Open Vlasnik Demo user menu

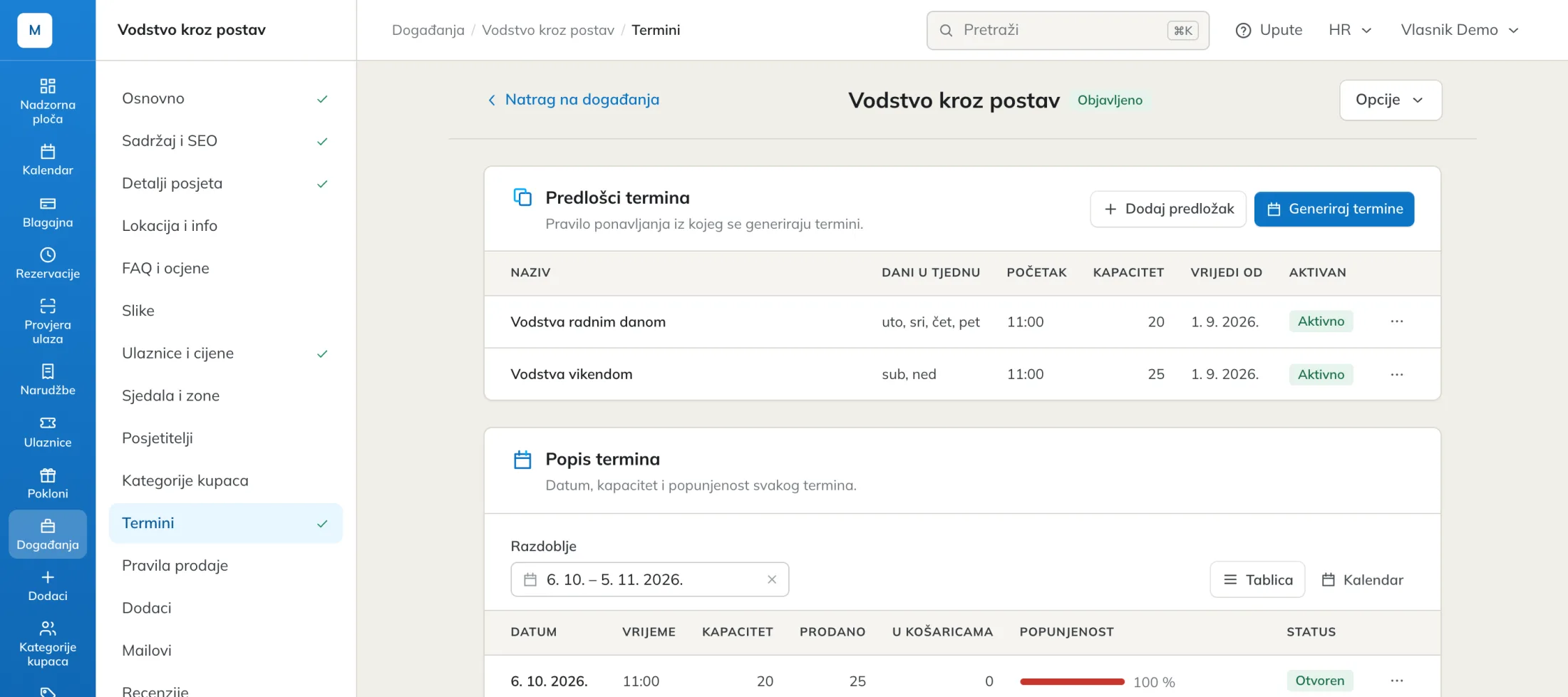point(1460,30)
